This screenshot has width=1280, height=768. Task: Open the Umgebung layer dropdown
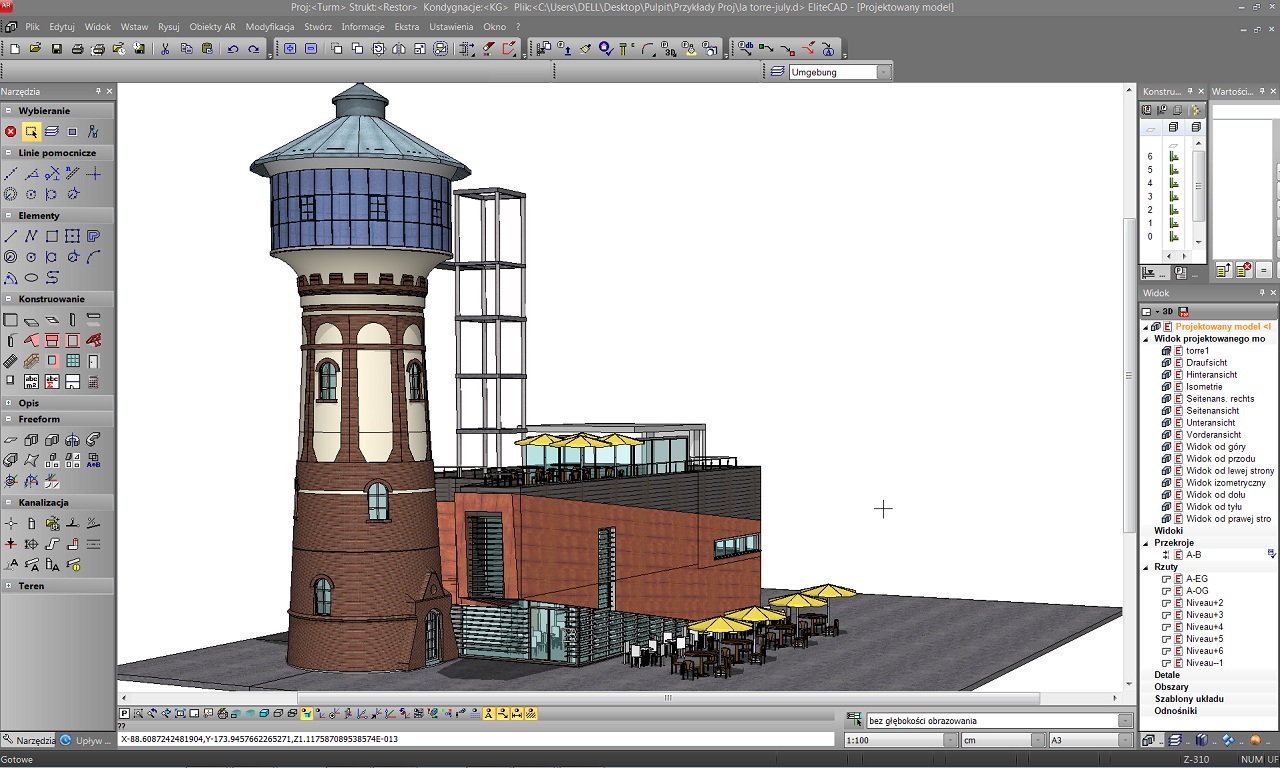pyautogui.click(x=883, y=72)
